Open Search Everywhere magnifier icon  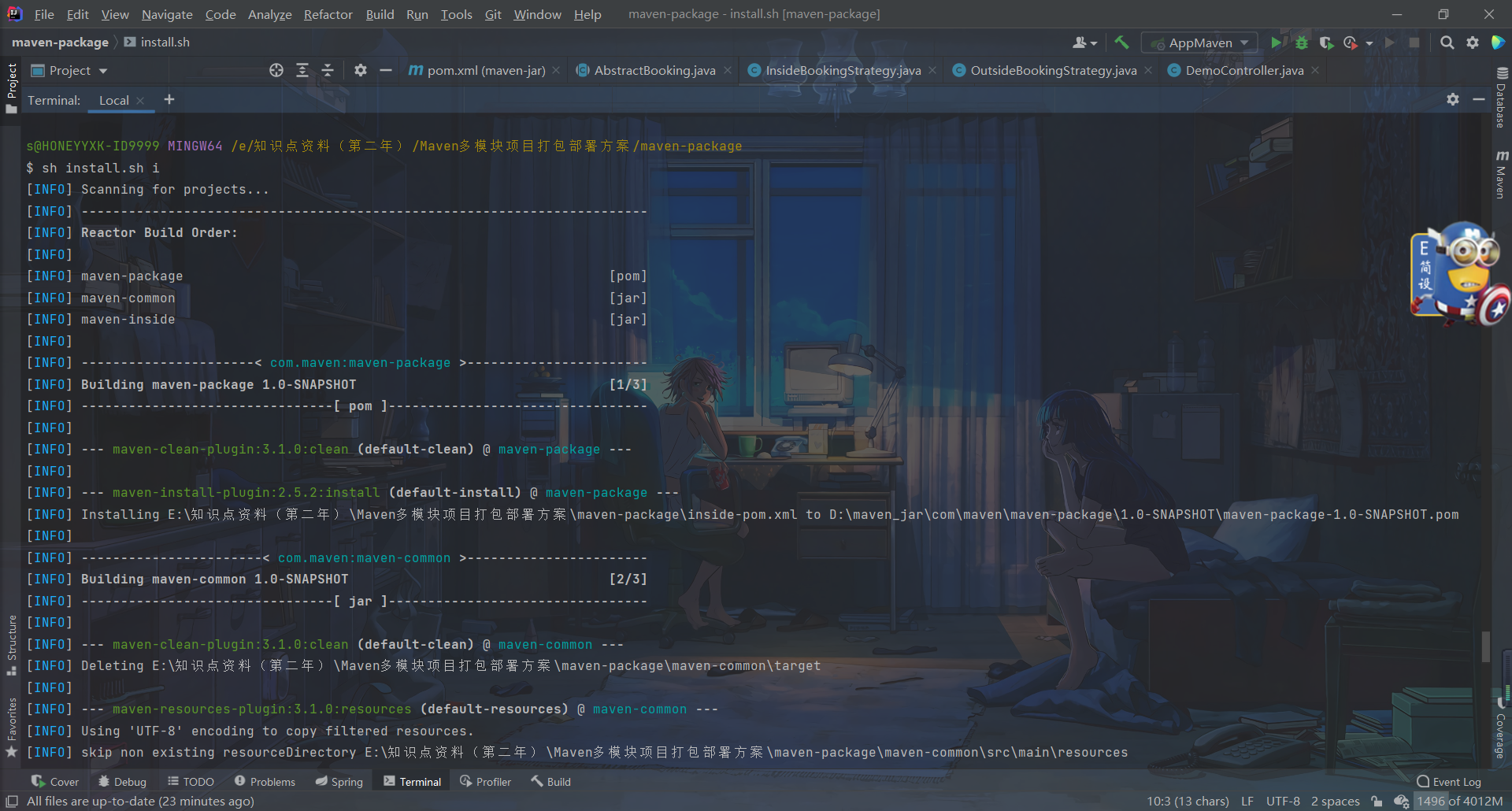coord(1447,43)
